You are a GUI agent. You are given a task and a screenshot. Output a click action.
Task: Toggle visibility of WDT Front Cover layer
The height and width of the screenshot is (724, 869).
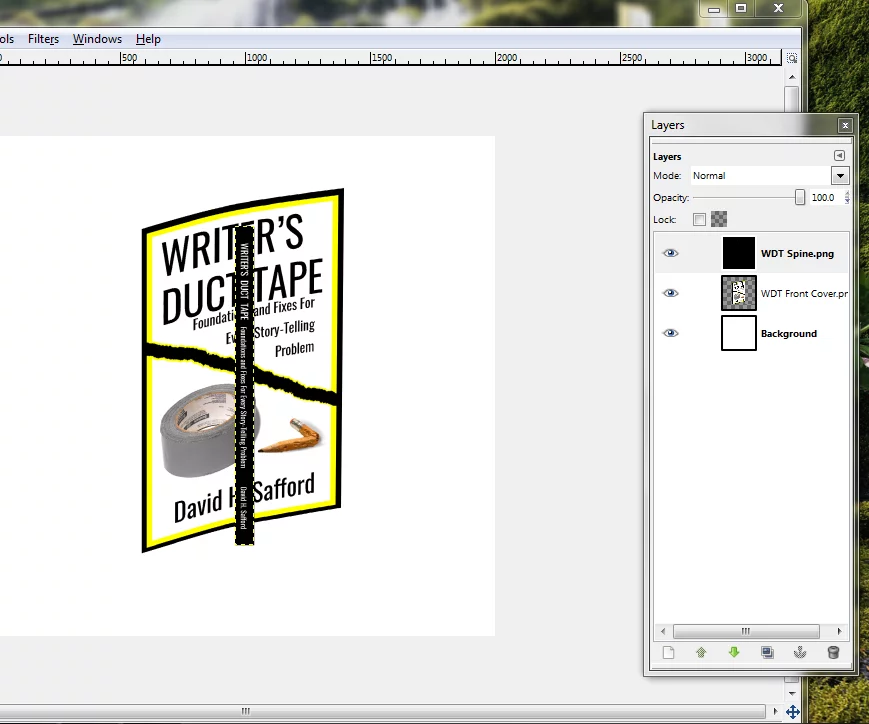[x=670, y=293]
